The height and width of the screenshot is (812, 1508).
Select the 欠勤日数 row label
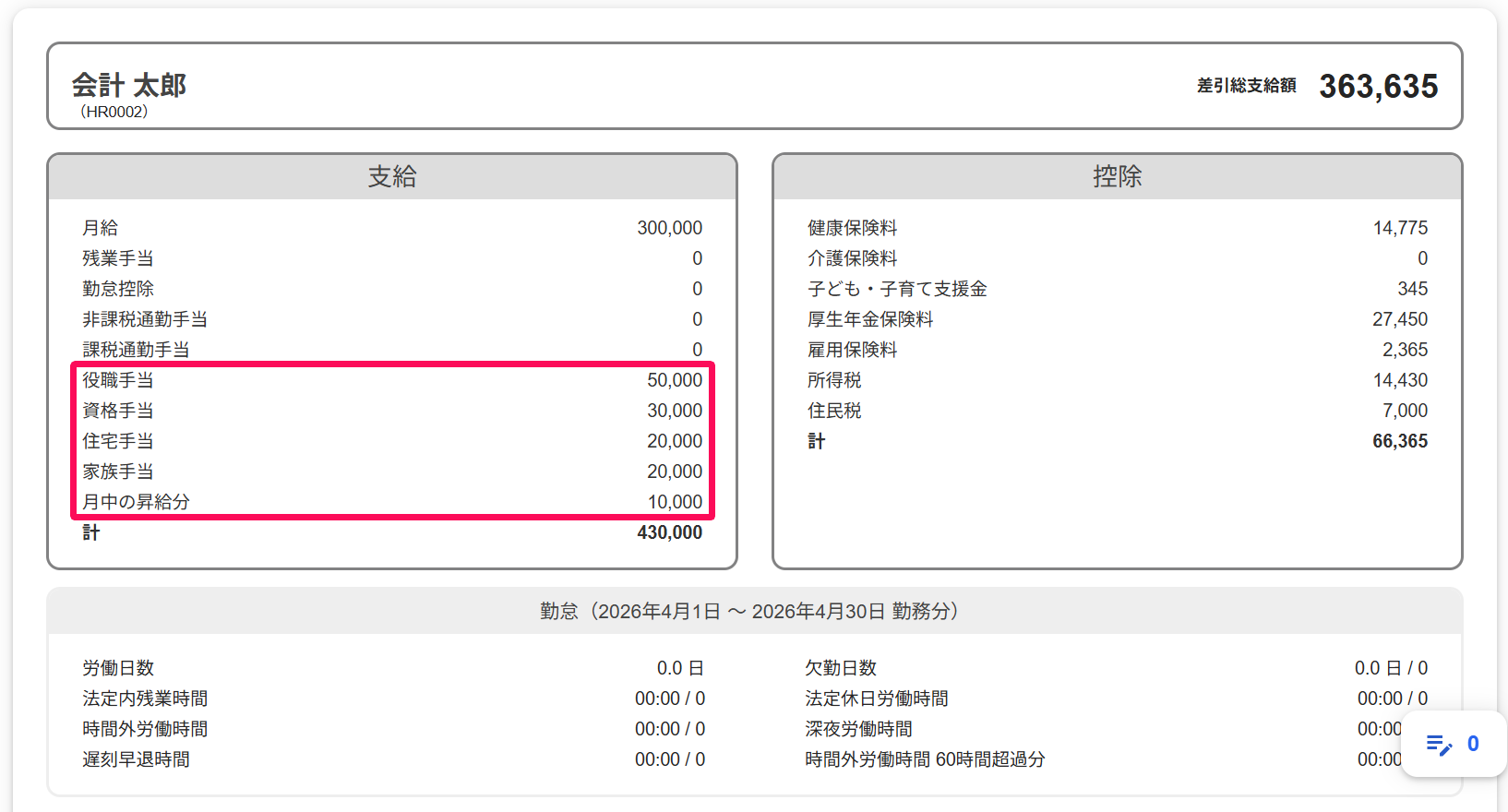[840, 668]
